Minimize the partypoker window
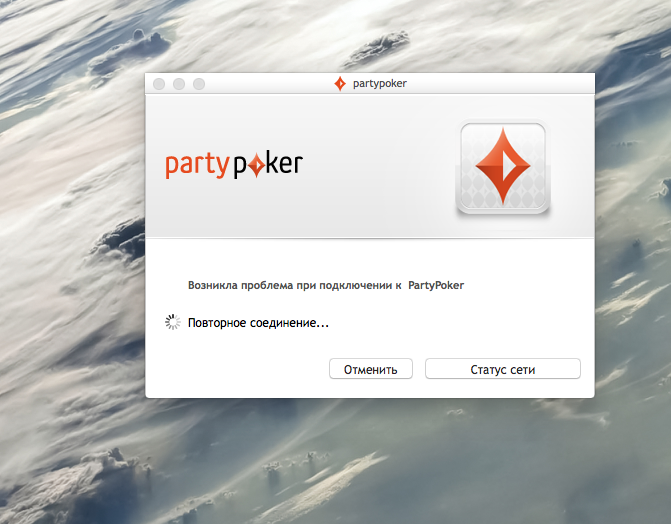Image resolution: width=671 pixels, height=524 pixels. 179,84
